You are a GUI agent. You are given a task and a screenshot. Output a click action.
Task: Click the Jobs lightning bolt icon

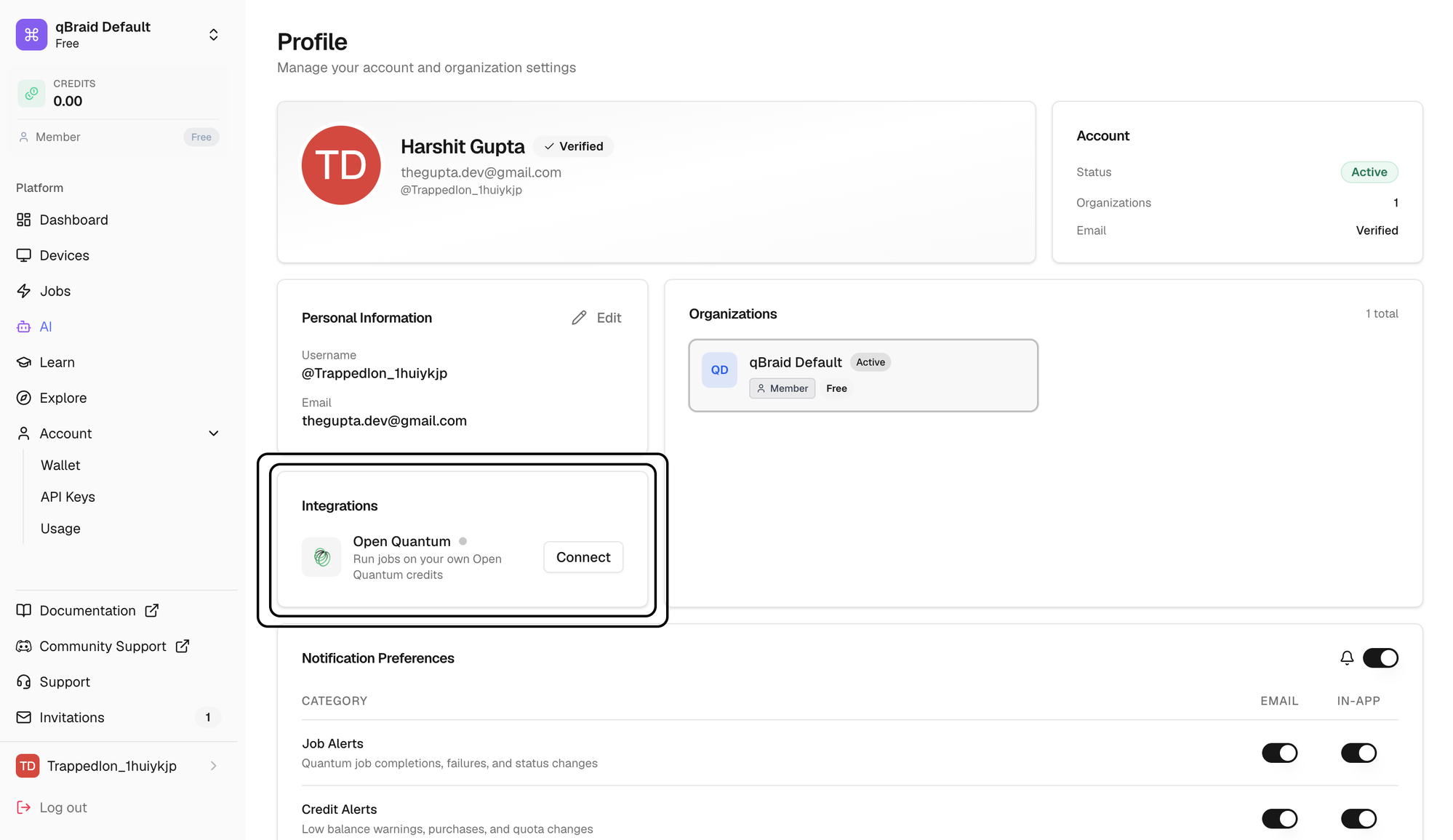click(x=24, y=291)
